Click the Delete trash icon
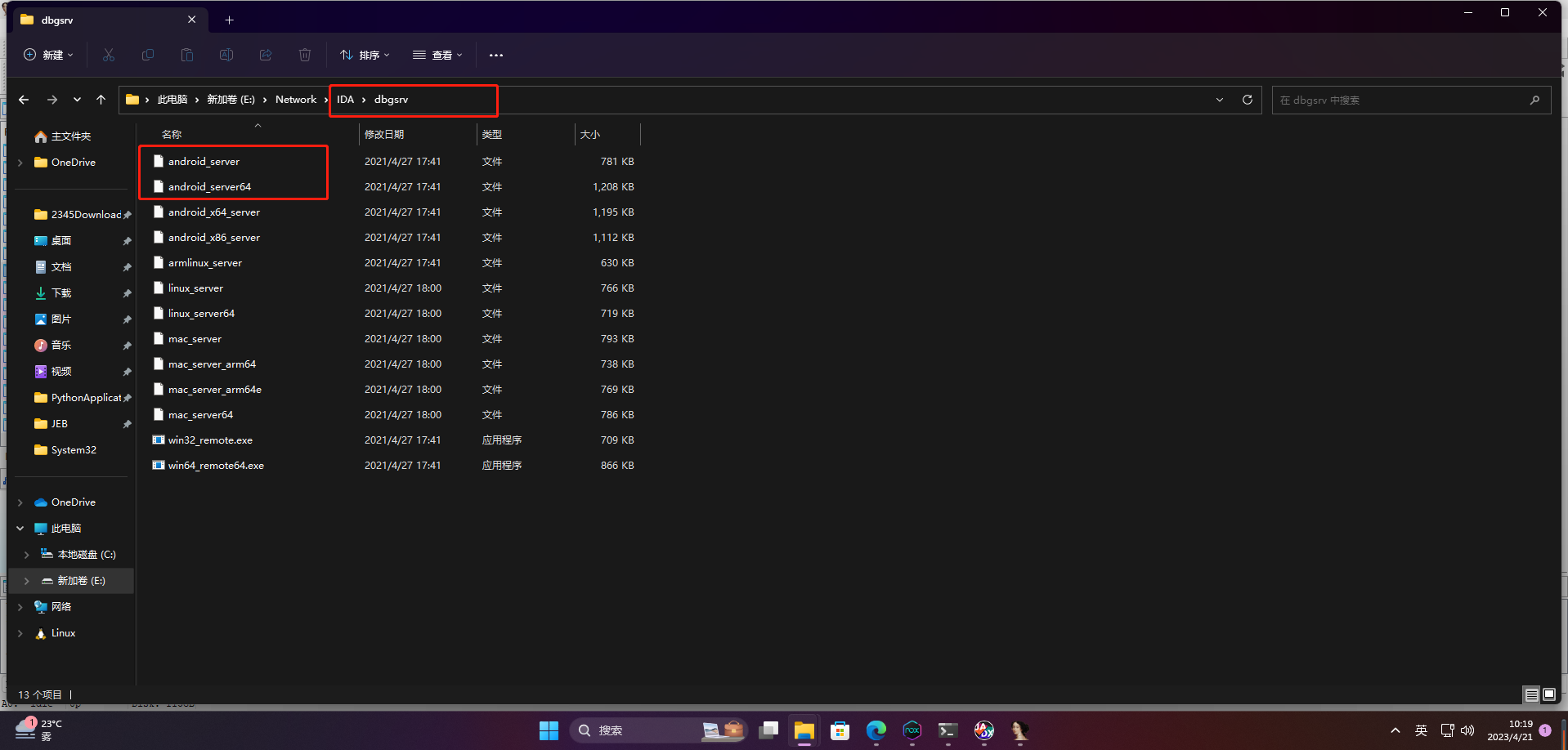Image resolution: width=1568 pixels, height=750 pixels. point(305,55)
